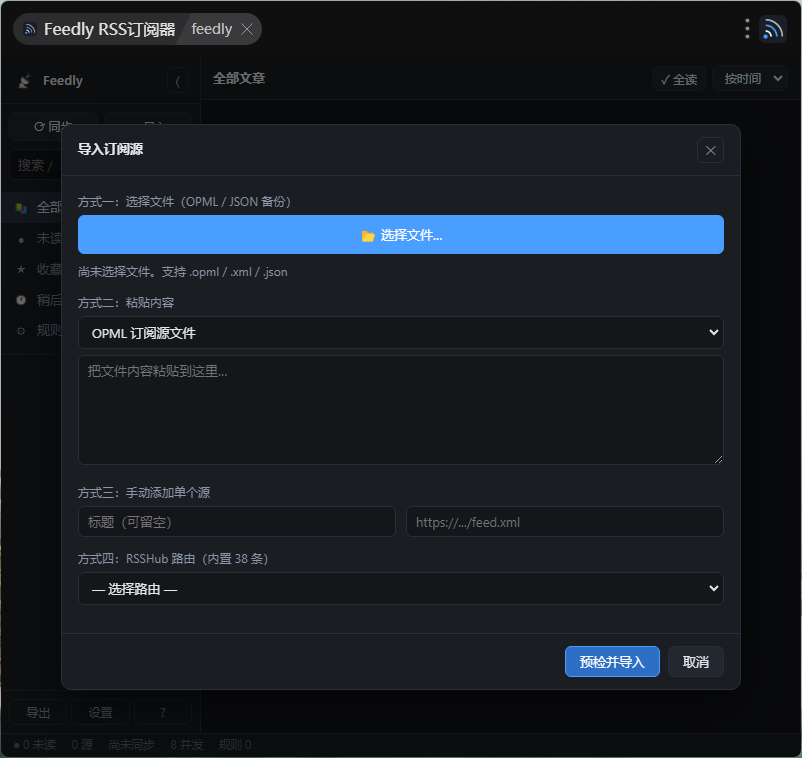
Task: Select the 未读 dot icon in the sidebar
Action: 21,239
